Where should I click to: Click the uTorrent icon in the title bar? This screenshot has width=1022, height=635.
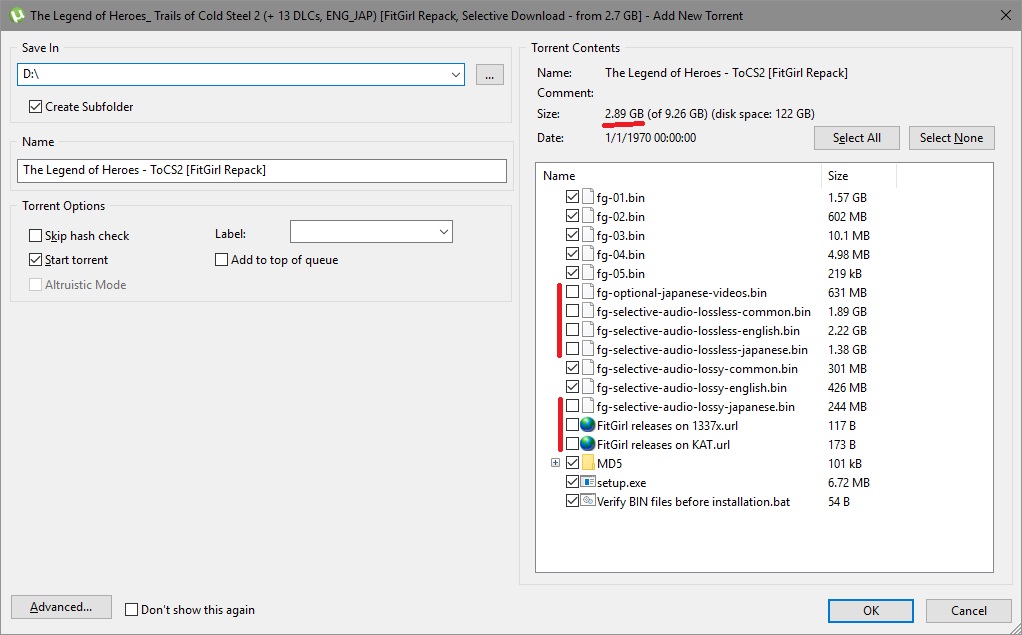click(x=15, y=15)
